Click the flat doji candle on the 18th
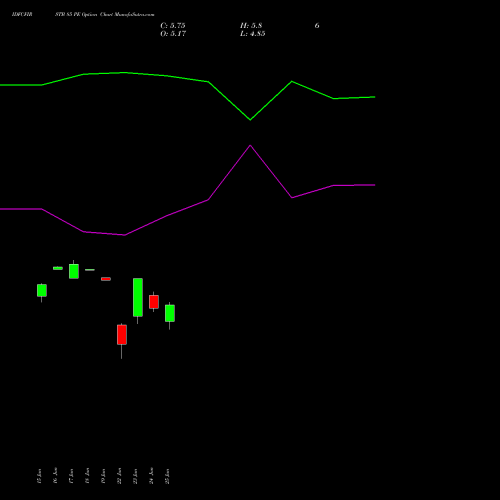500x500 pixels. point(90,270)
